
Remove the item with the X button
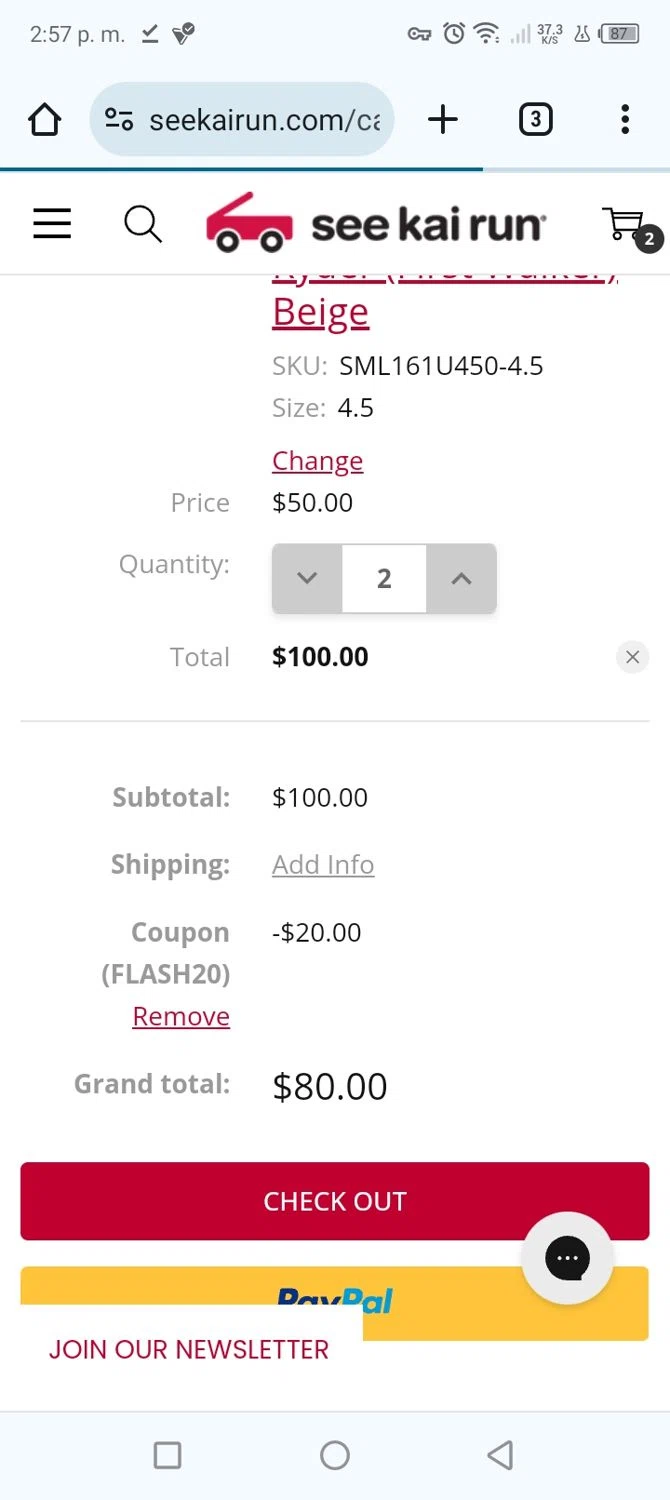click(x=632, y=657)
